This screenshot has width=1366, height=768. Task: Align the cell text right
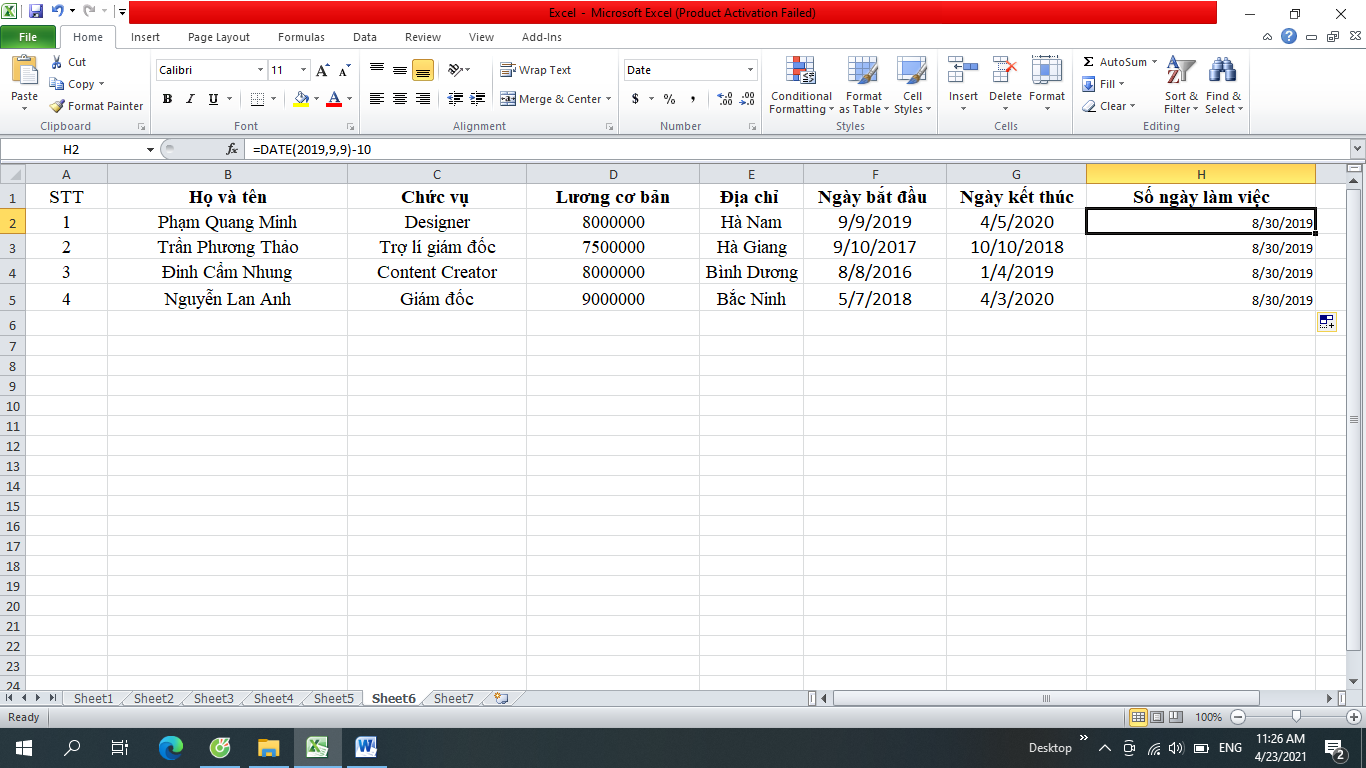click(x=423, y=99)
